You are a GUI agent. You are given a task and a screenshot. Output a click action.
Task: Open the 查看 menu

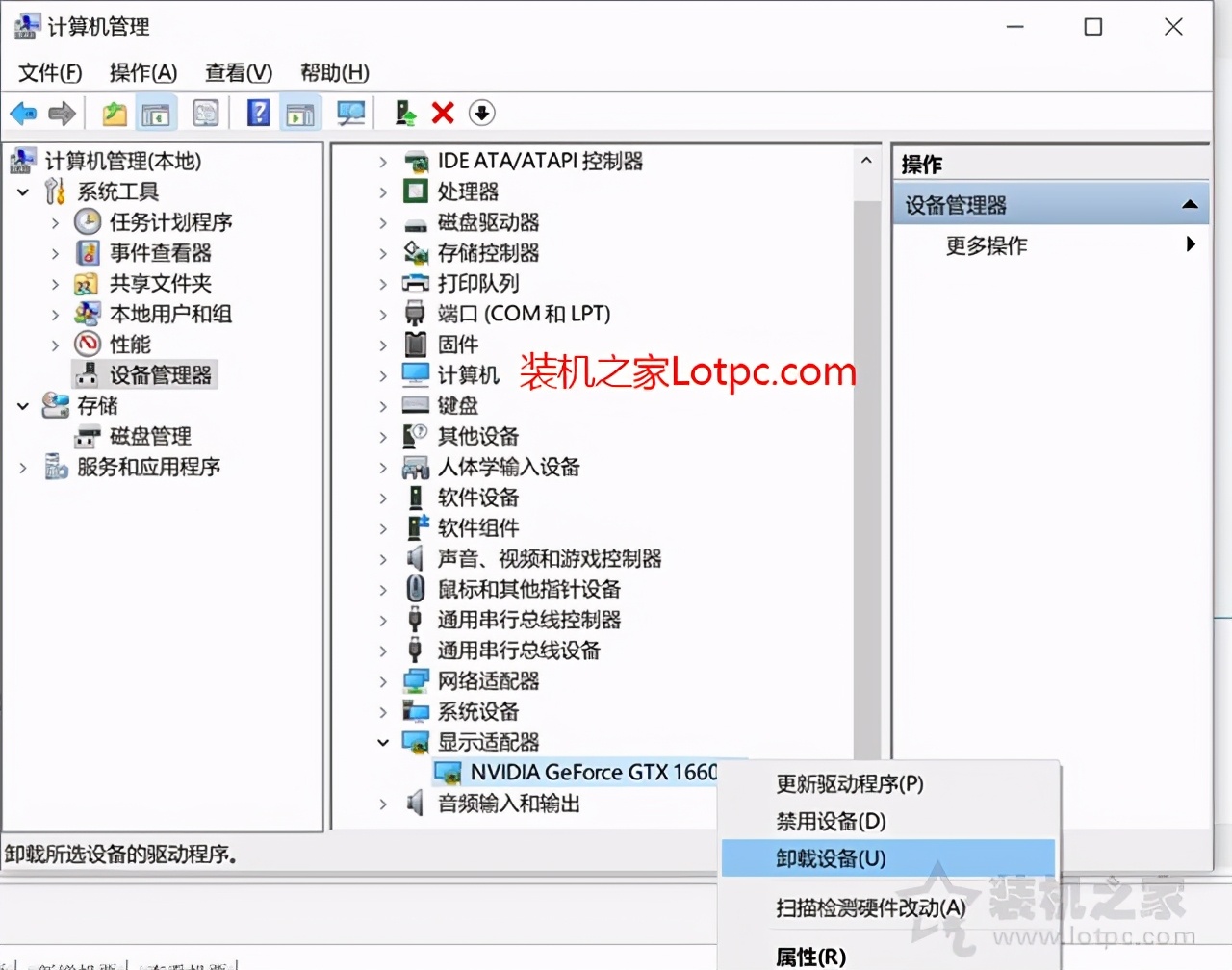coord(237,72)
